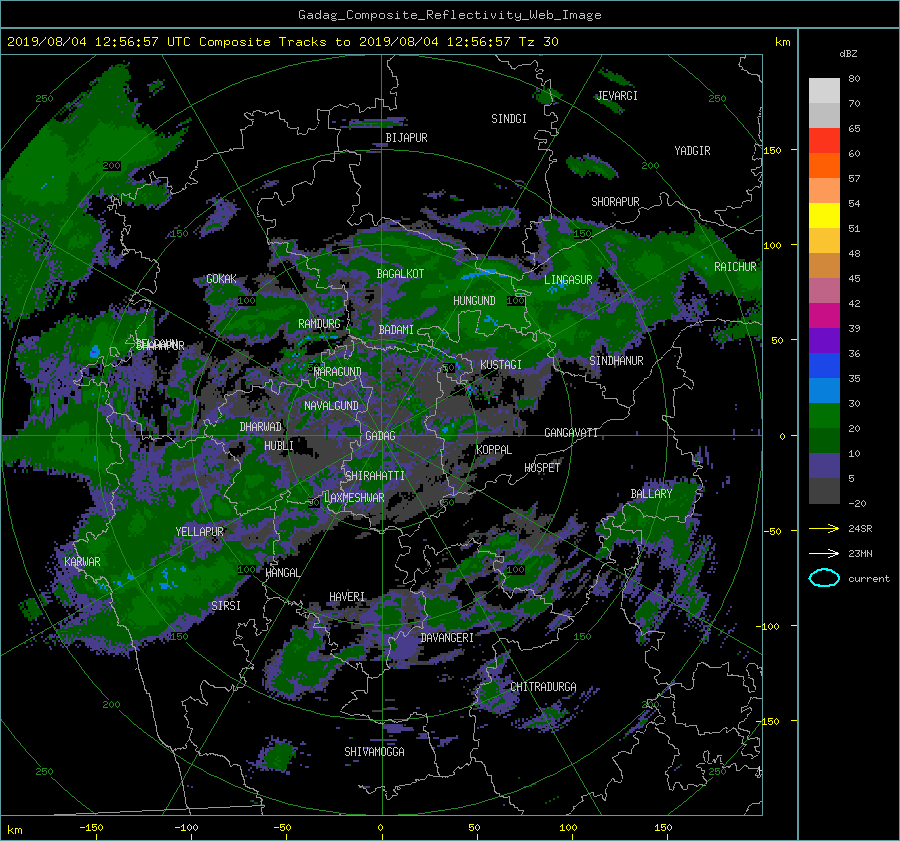
Task: Click the SHORAPUR label
Action: click(x=615, y=202)
